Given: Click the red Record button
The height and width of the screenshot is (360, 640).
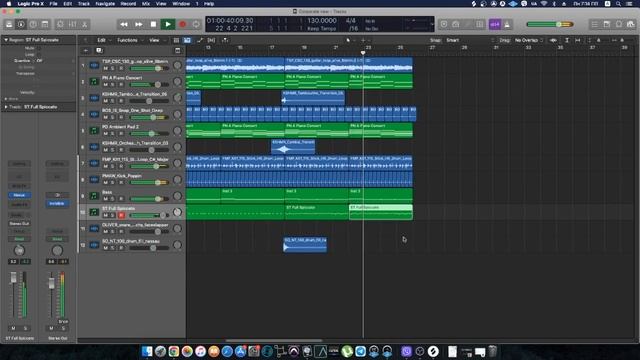Looking at the screenshot, I should [x=182, y=24].
